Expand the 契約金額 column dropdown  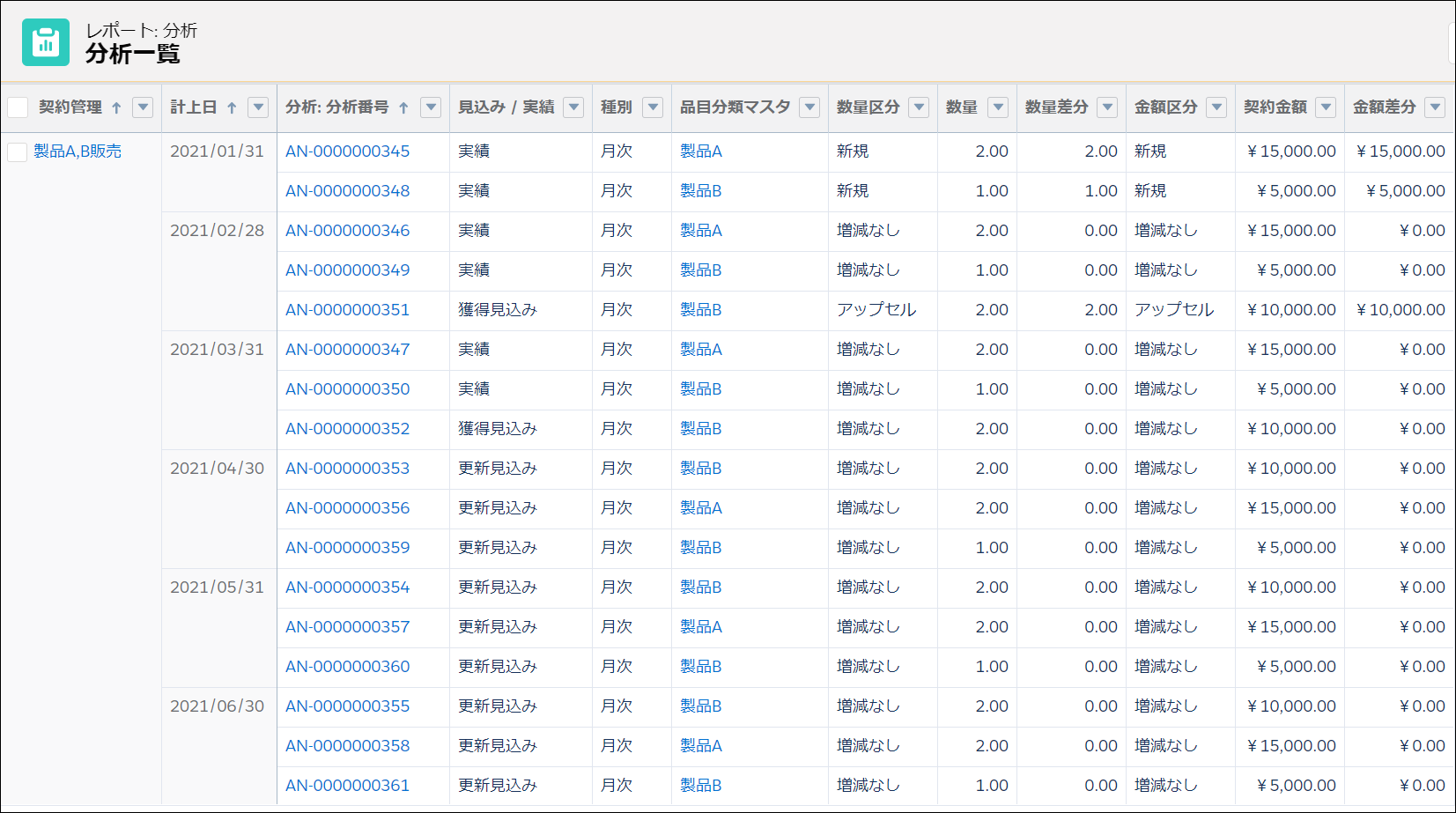pyautogui.click(x=1326, y=107)
